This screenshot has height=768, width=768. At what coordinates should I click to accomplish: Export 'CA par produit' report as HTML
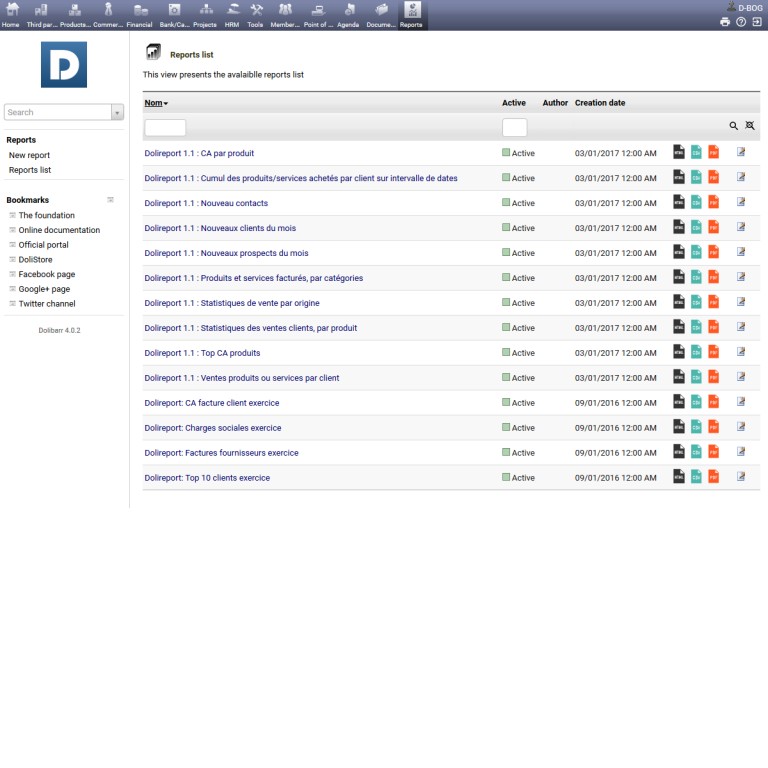pyautogui.click(x=679, y=152)
